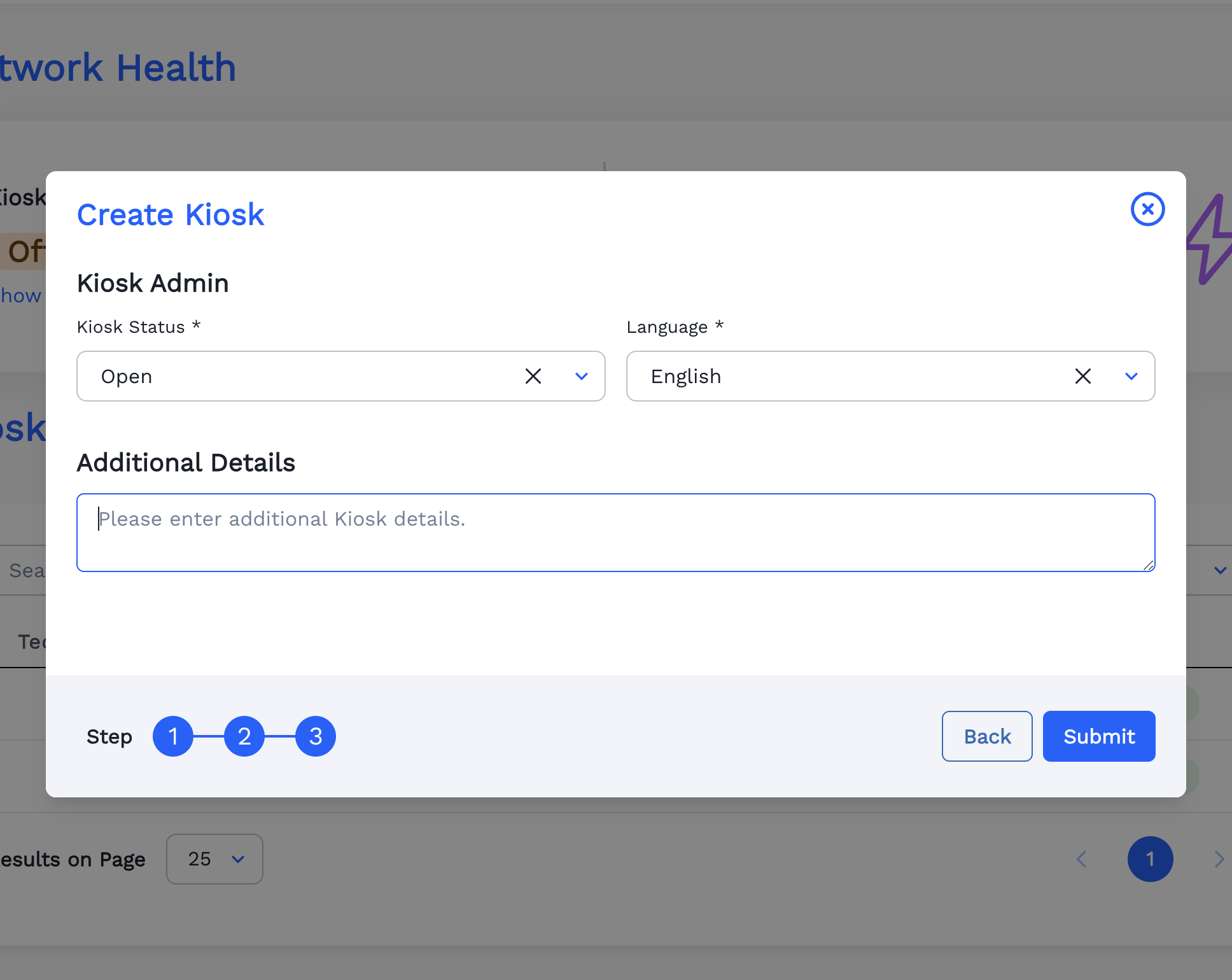
Task: Submit the kiosk form
Action: click(1098, 736)
